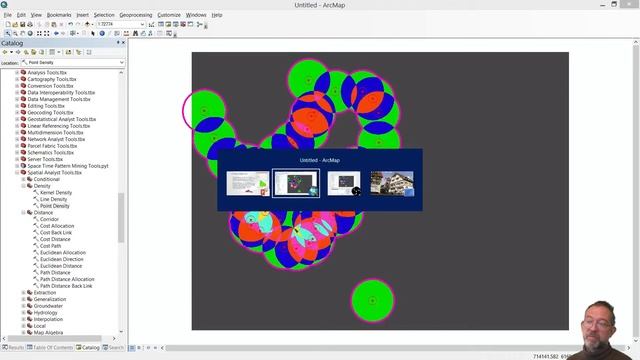Click the Catalog tree vertical scrollbar
640x360 pixels.
click(121, 218)
